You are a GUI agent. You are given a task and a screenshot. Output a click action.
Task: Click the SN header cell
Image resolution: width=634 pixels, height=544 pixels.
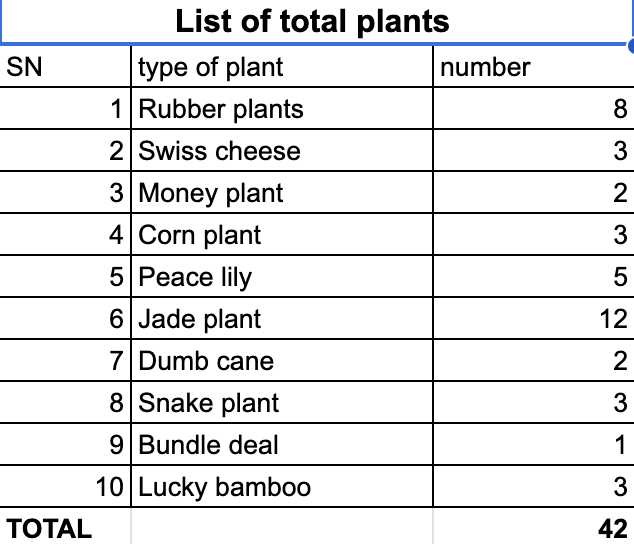65,66
